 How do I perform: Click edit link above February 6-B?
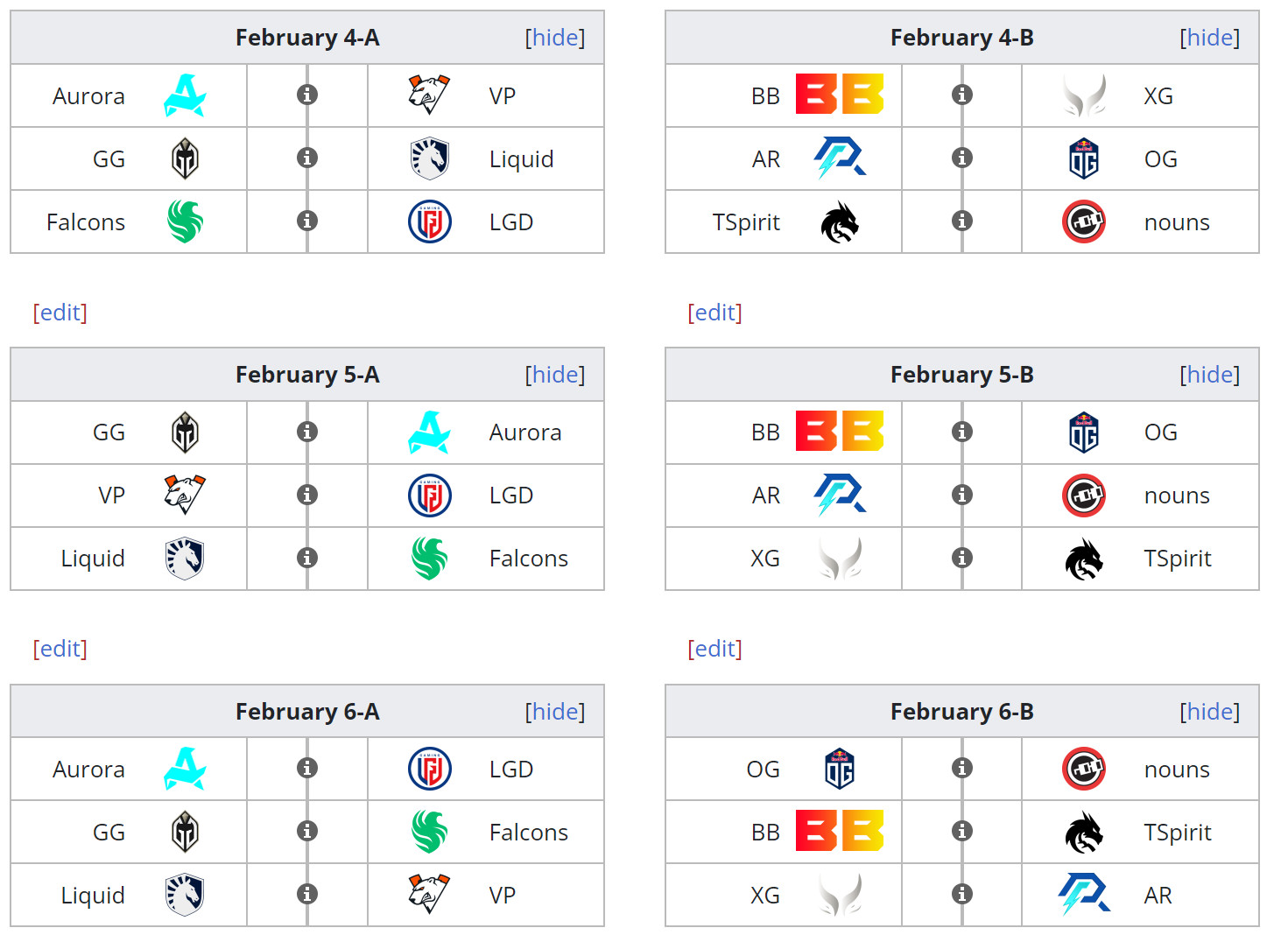coord(715,649)
